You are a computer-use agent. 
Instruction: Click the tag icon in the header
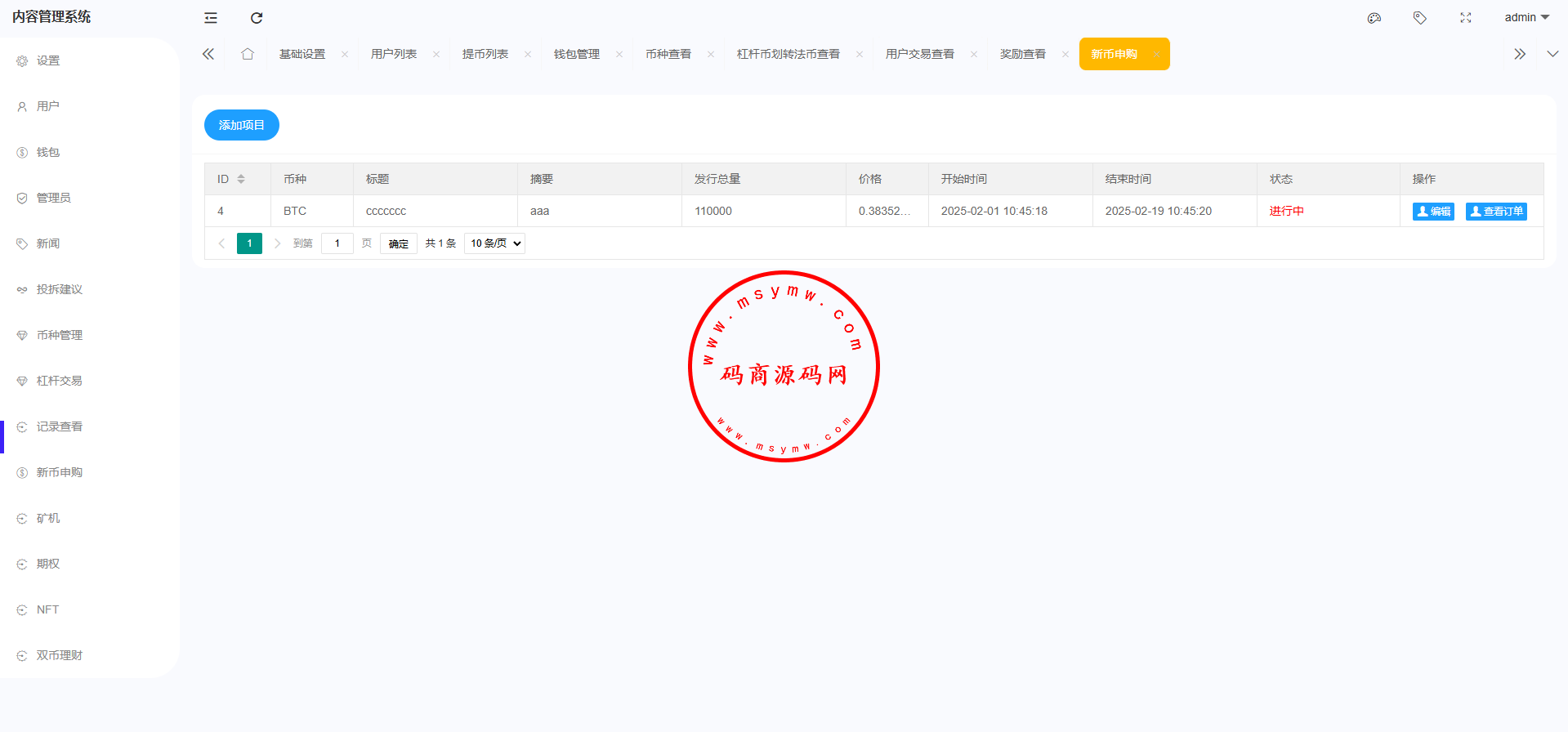click(x=1420, y=18)
